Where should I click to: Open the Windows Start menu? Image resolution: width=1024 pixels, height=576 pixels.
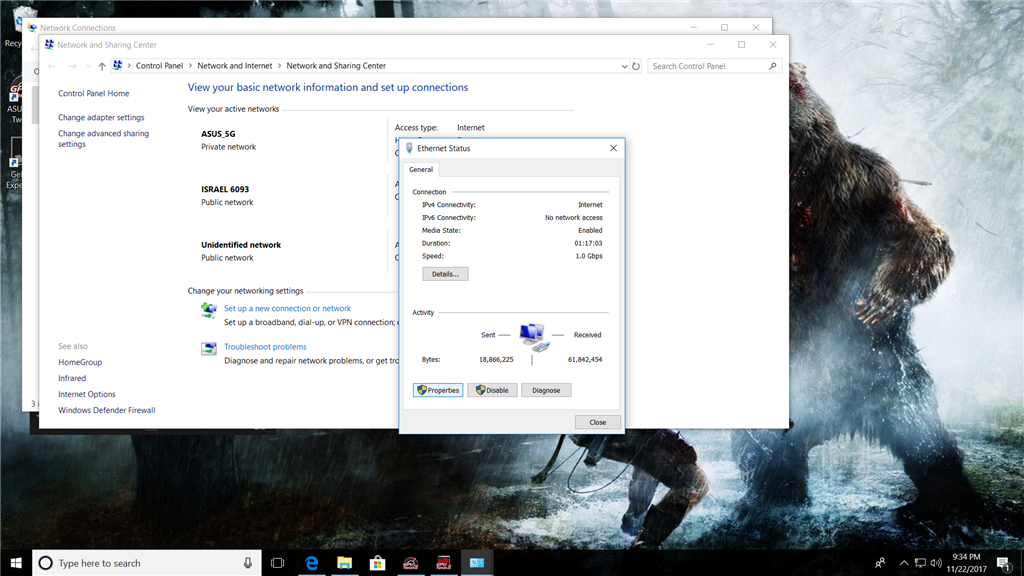15,563
